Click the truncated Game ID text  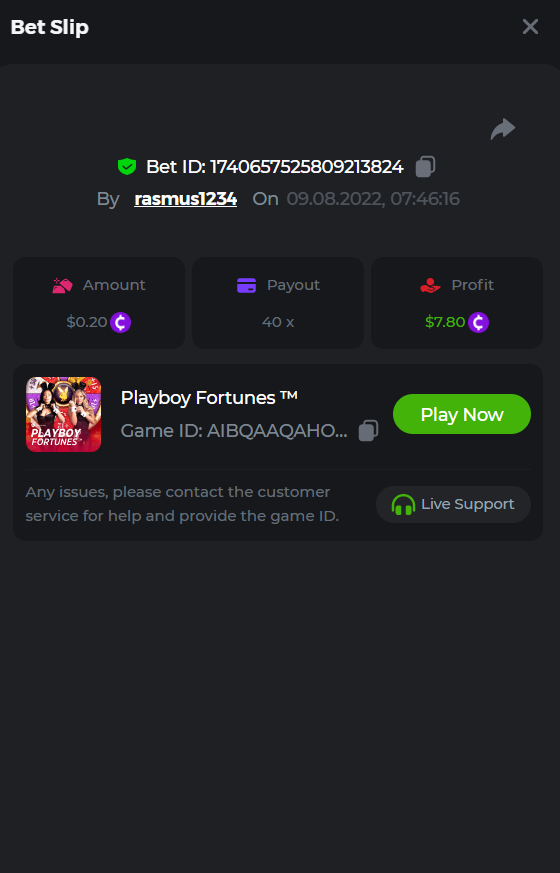[234, 430]
